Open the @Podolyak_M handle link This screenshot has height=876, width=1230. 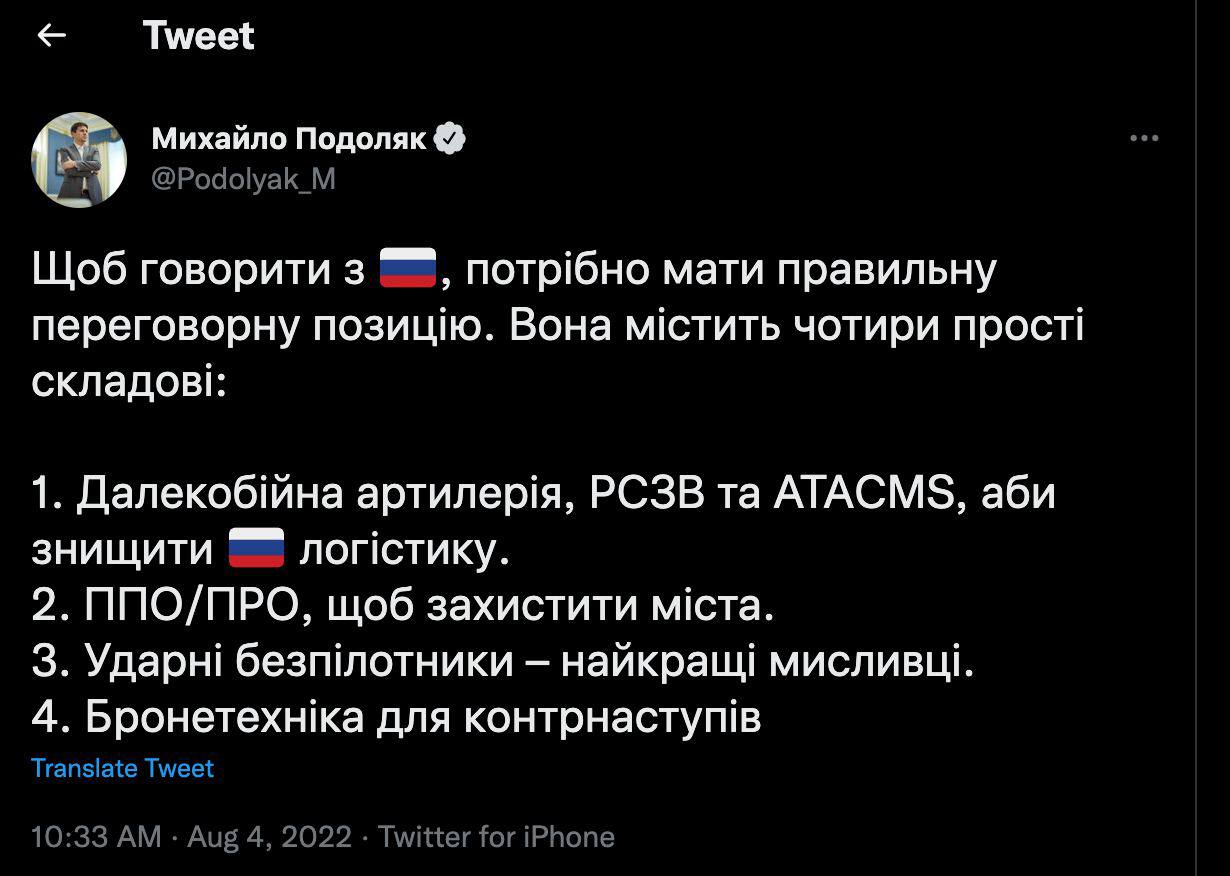point(243,179)
